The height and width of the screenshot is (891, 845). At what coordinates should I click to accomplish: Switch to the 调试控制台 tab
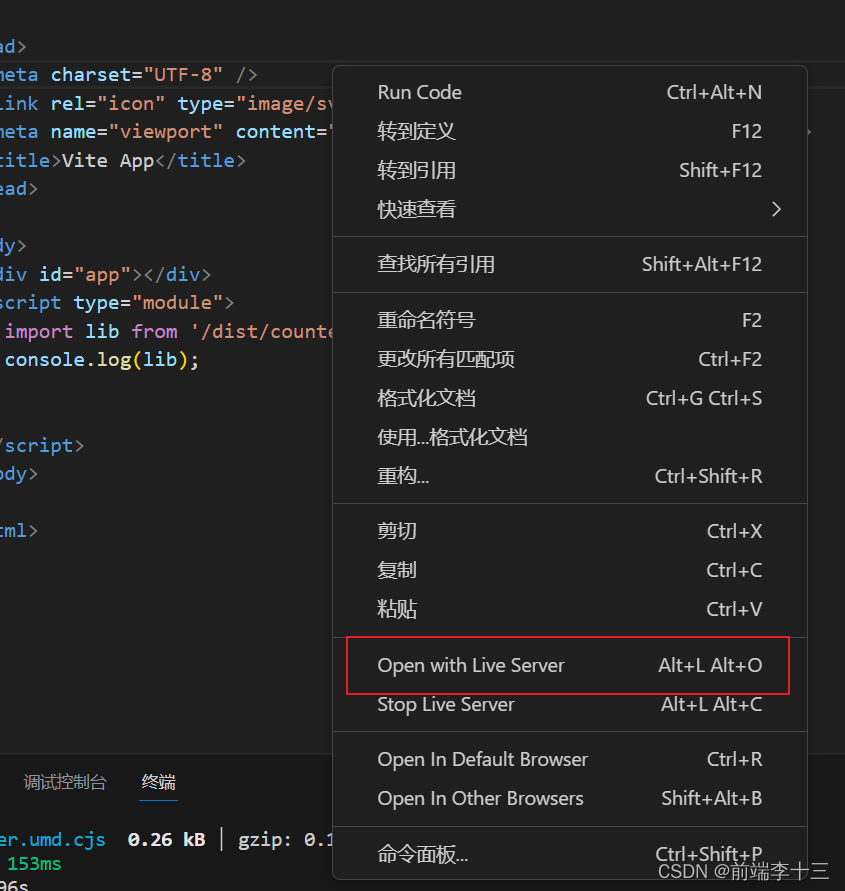pyautogui.click(x=65, y=784)
